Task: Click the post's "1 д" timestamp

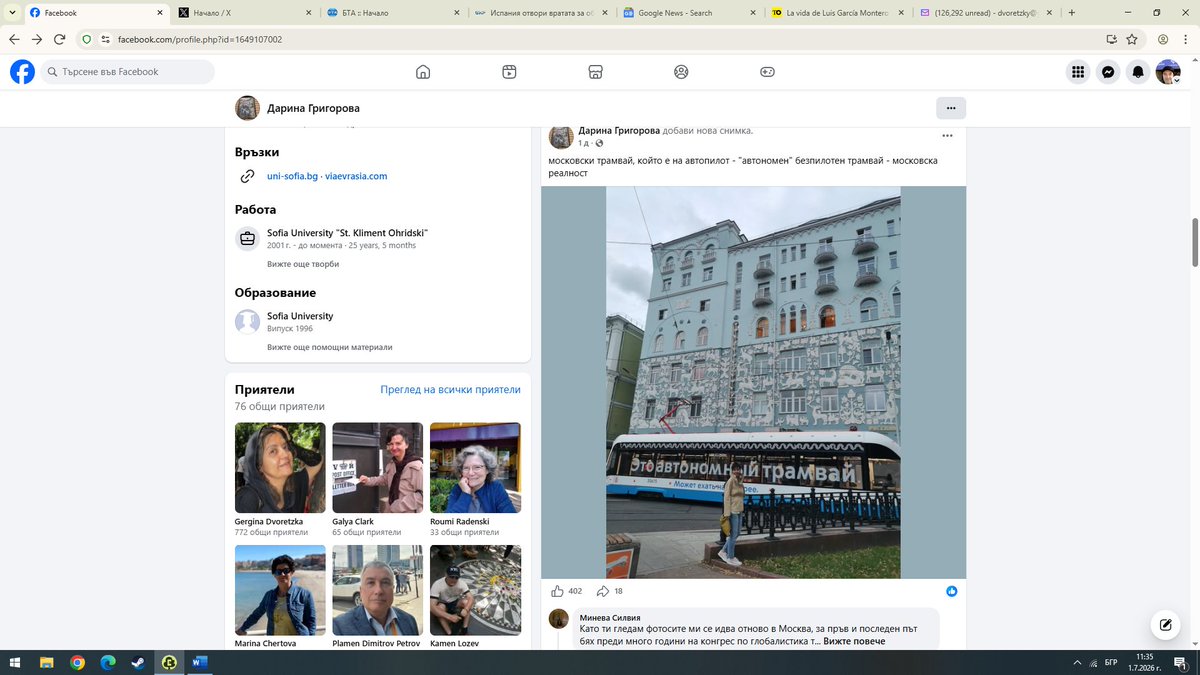Action: pos(583,144)
